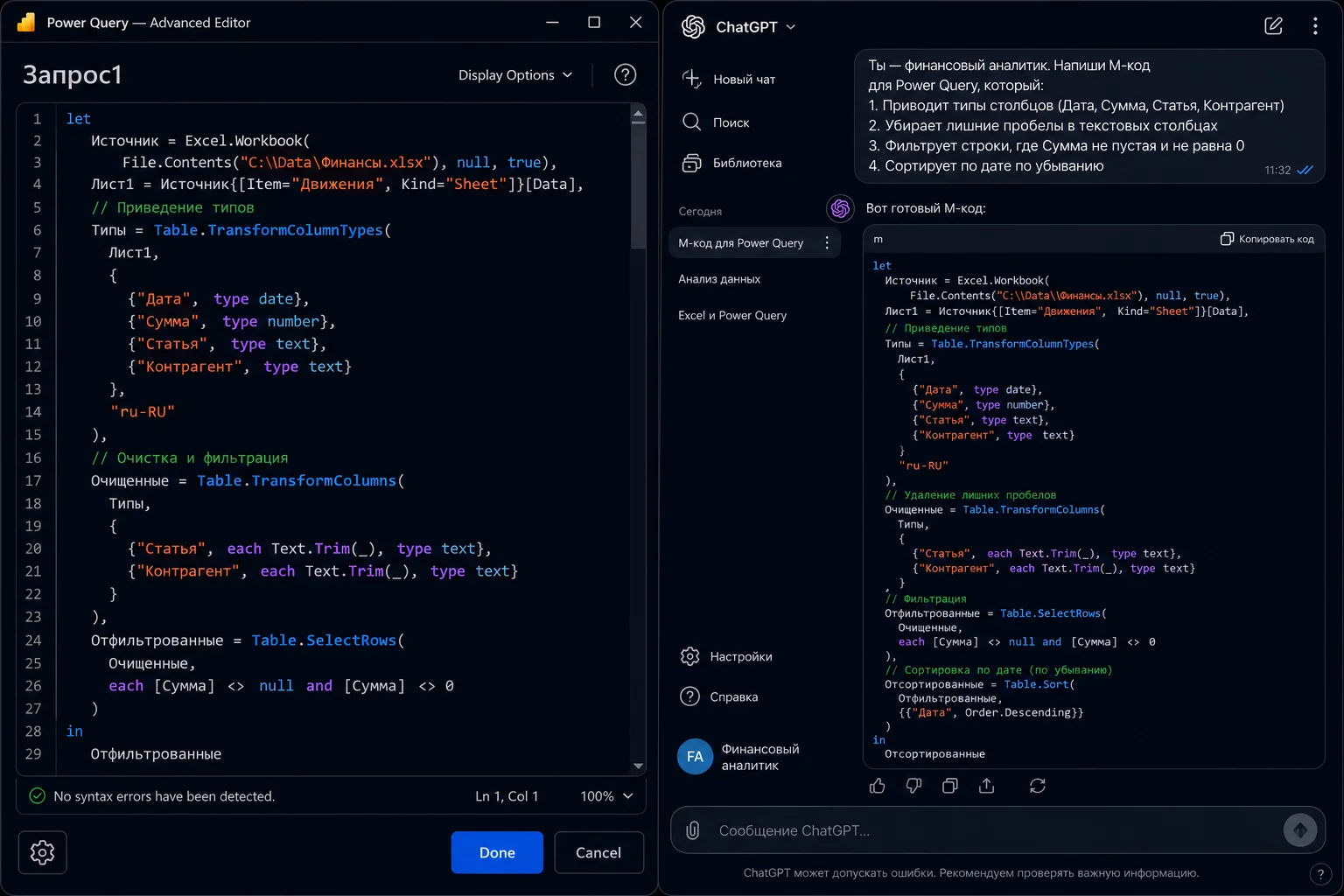Viewport: 1344px width, 896px height.
Task: Open the ChatGPT three-dot options menu
Action: (1315, 26)
